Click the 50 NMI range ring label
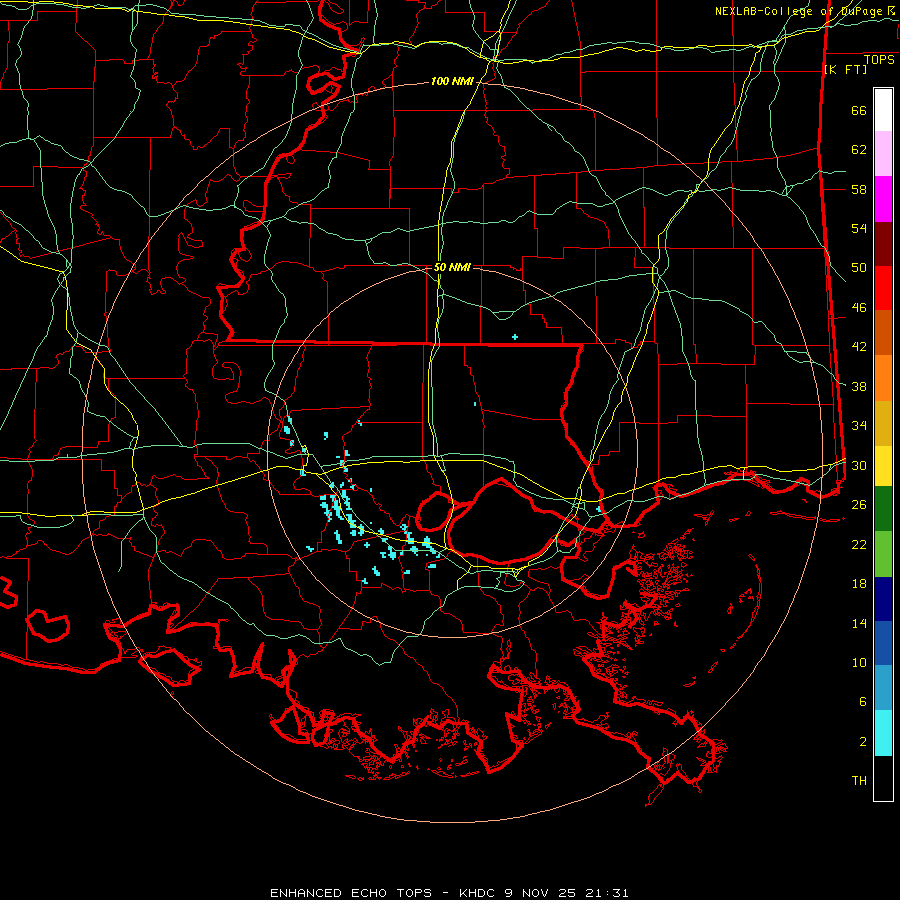The height and width of the screenshot is (900, 900). [x=452, y=267]
